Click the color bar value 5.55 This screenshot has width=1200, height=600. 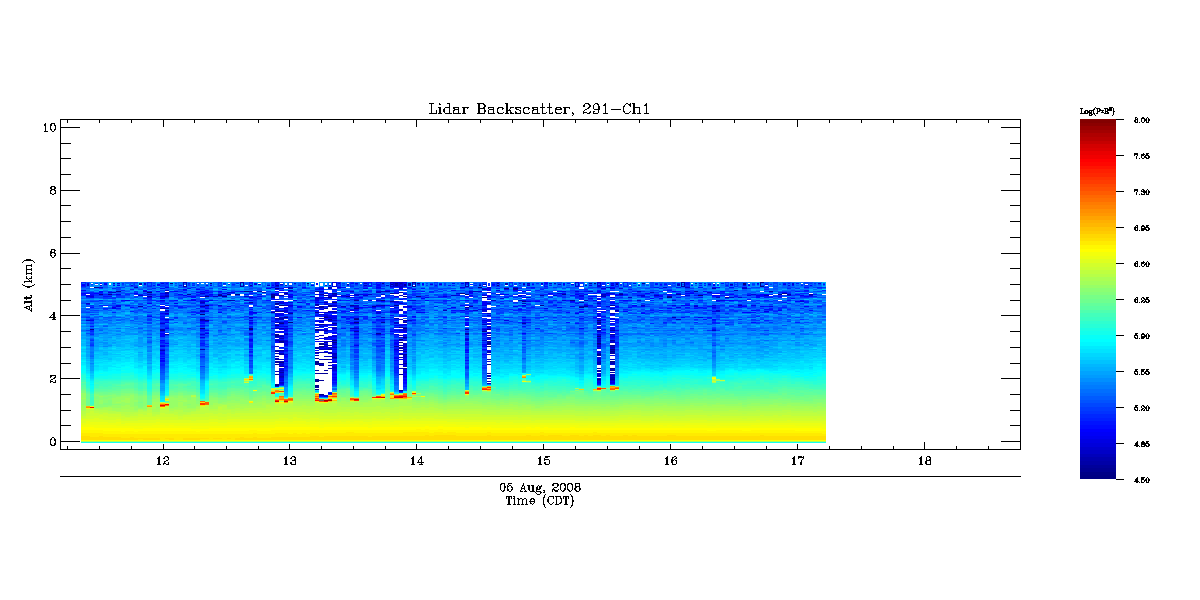(x=1141, y=372)
